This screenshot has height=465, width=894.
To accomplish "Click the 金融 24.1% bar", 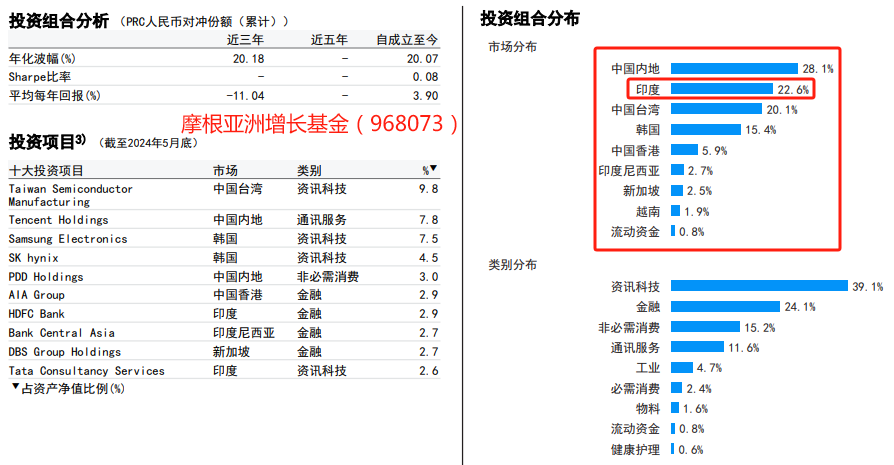I will coord(725,307).
